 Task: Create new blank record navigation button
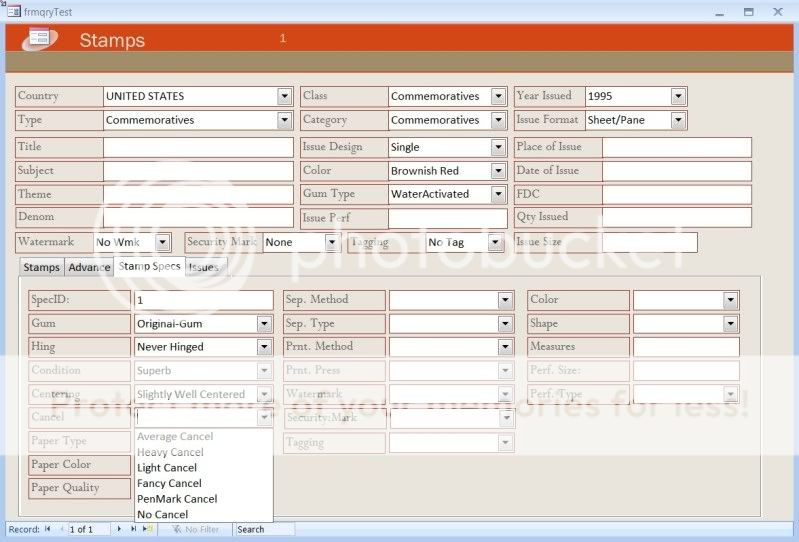pyautogui.click(x=148, y=529)
